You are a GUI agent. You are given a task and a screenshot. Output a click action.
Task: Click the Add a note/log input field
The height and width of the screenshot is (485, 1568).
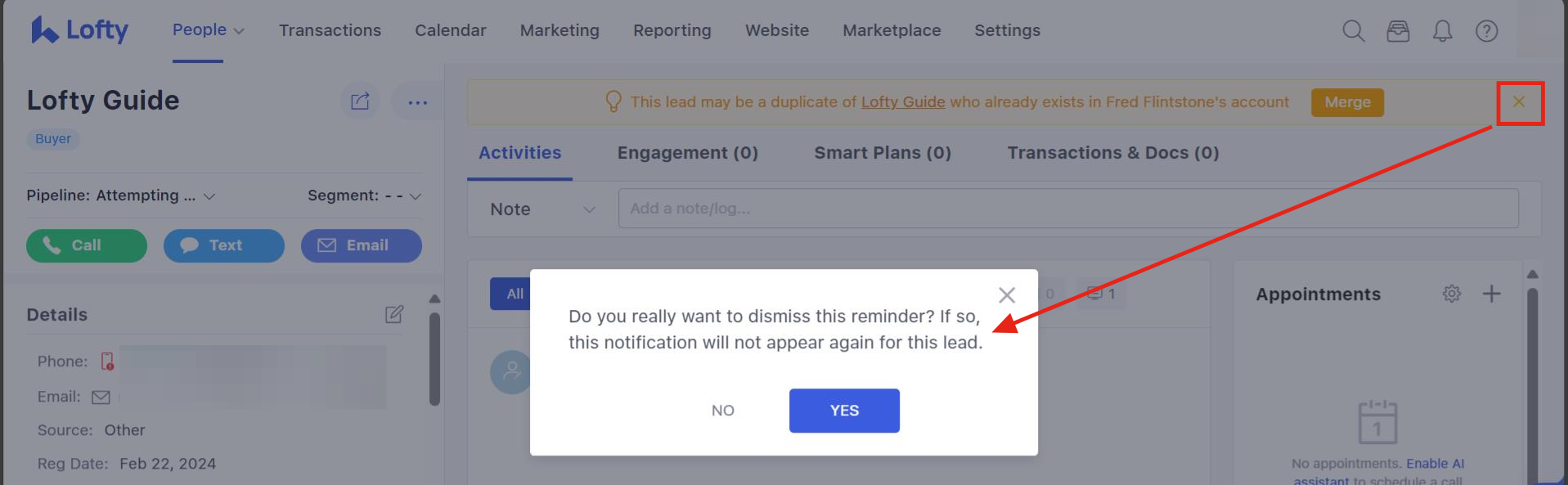point(1068,209)
